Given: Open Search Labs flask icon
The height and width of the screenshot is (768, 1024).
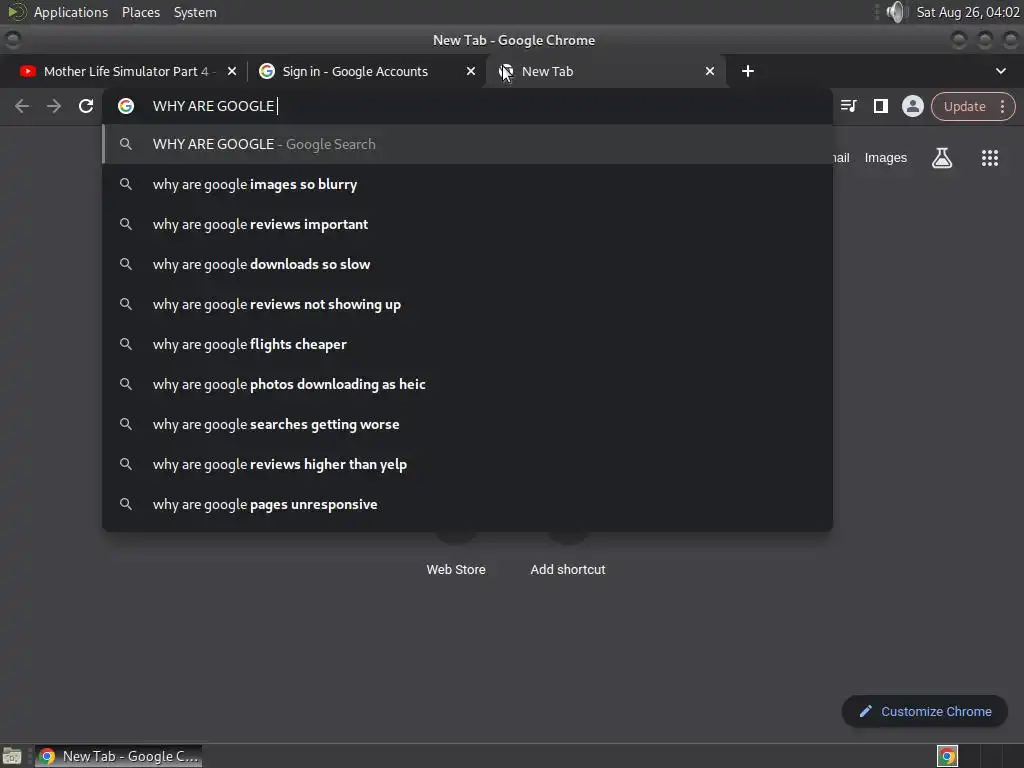Looking at the screenshot, I should coord(942,158).
